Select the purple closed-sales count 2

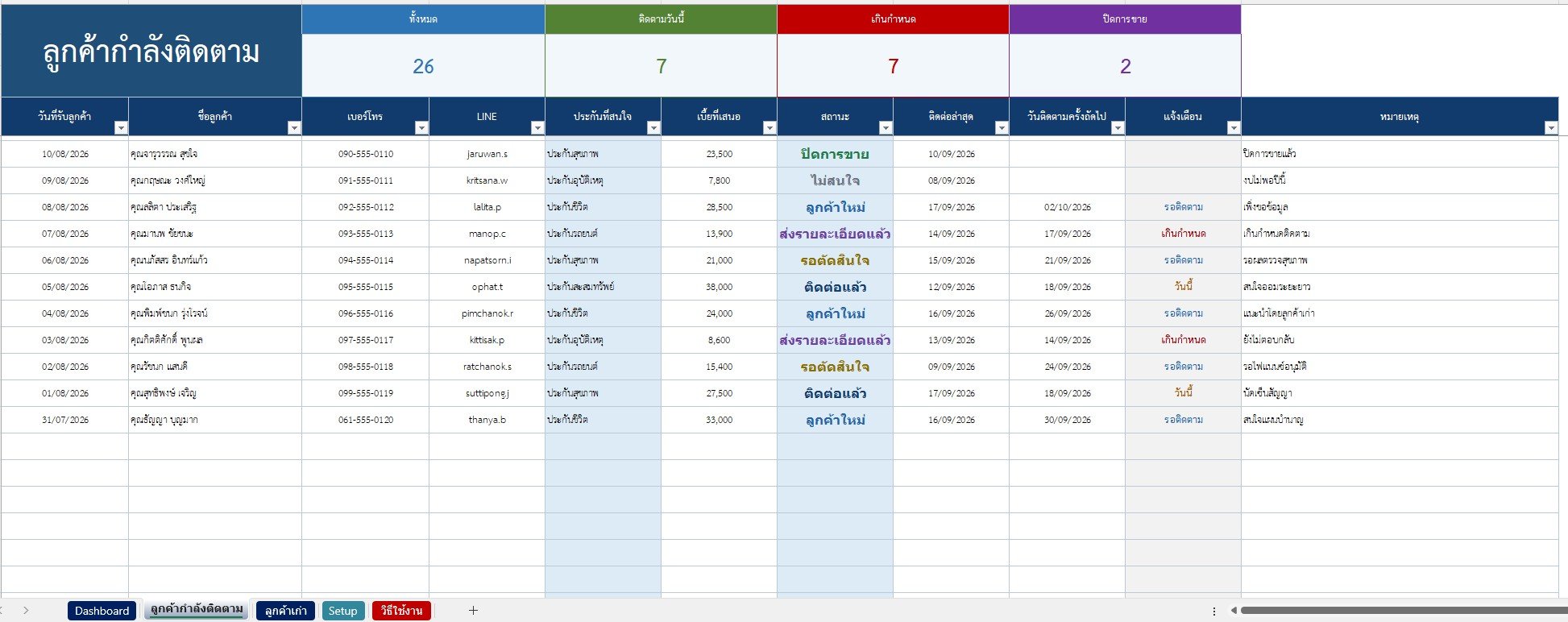point(1126,66)
